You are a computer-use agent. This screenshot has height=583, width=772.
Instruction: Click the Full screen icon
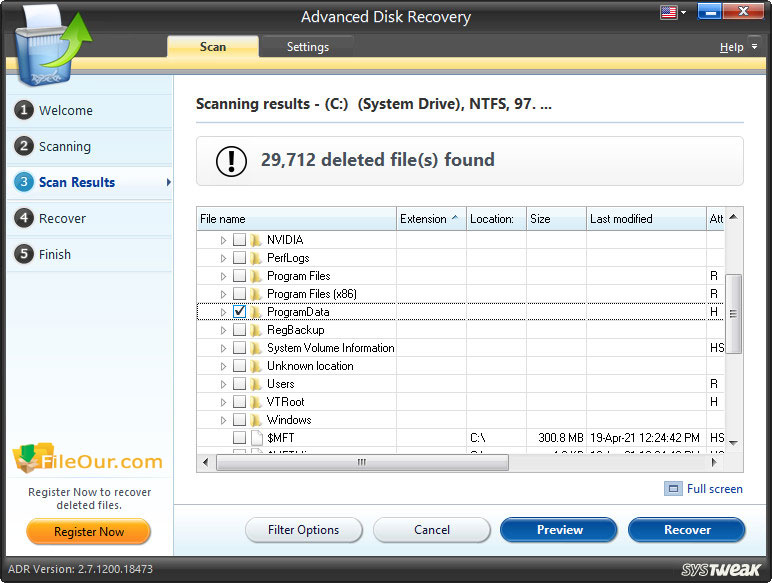673,489
